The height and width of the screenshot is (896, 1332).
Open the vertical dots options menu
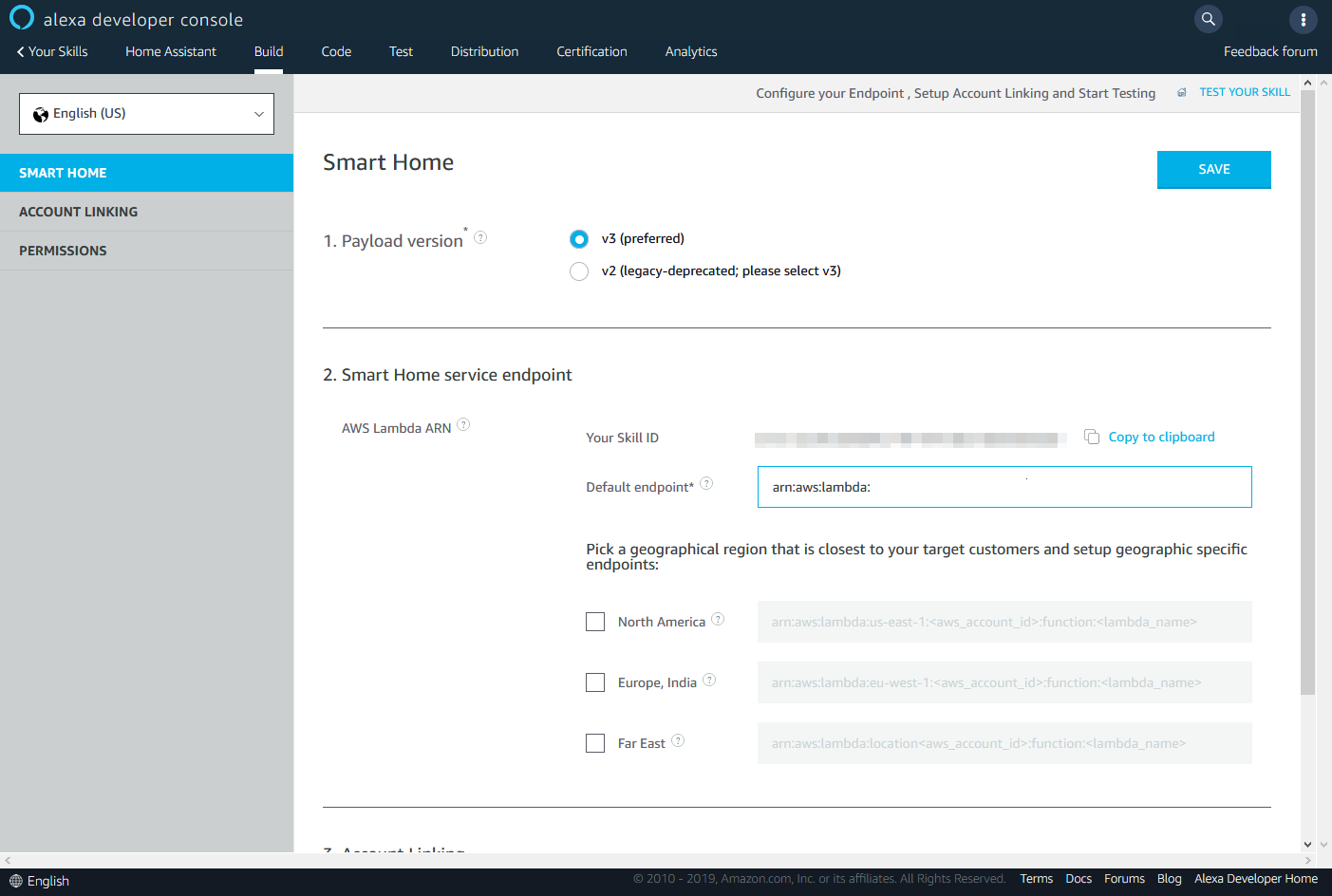pos(1304,19)
